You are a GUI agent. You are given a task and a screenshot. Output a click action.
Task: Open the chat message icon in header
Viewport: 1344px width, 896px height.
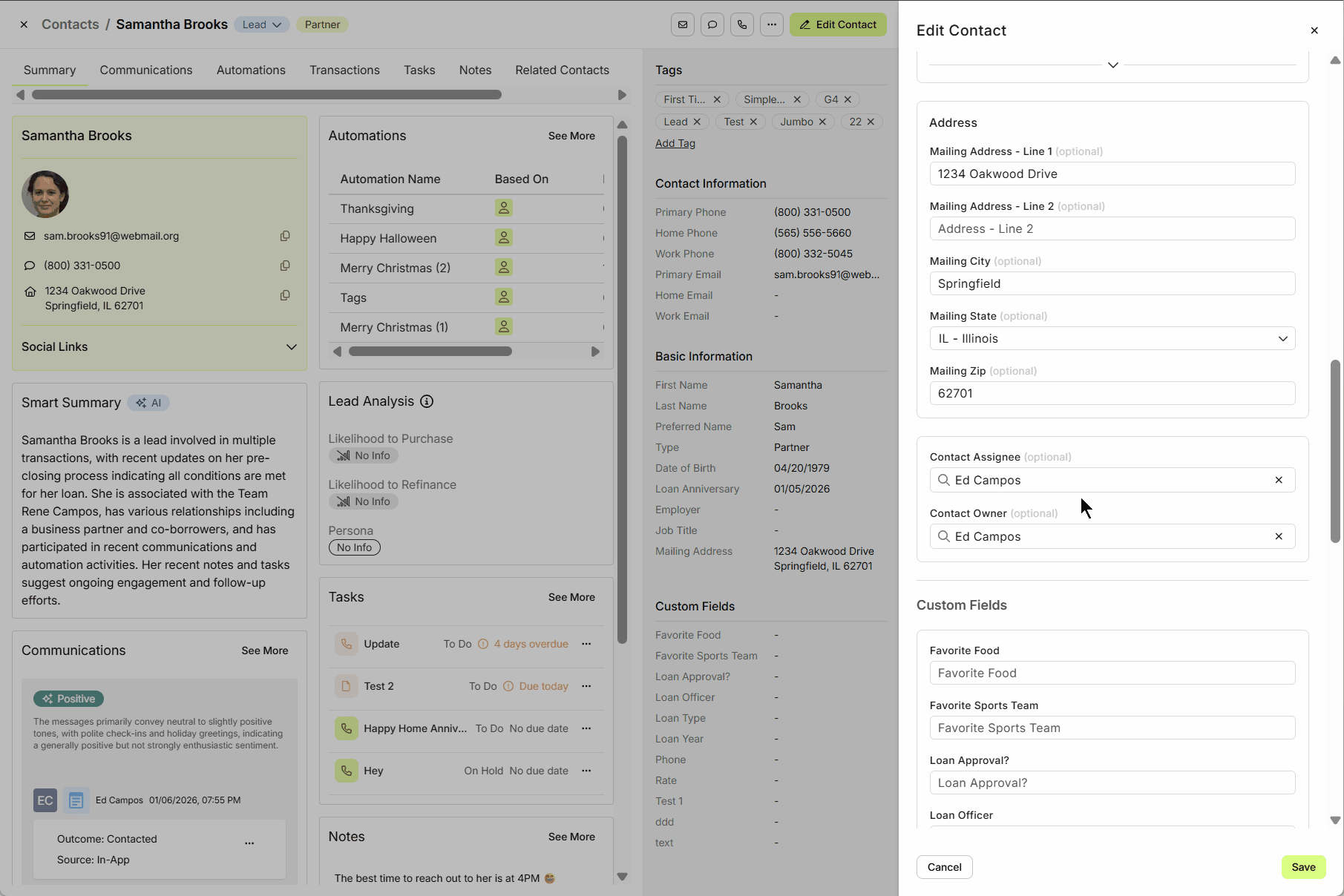pyautogui.click(x=712, y=24)
